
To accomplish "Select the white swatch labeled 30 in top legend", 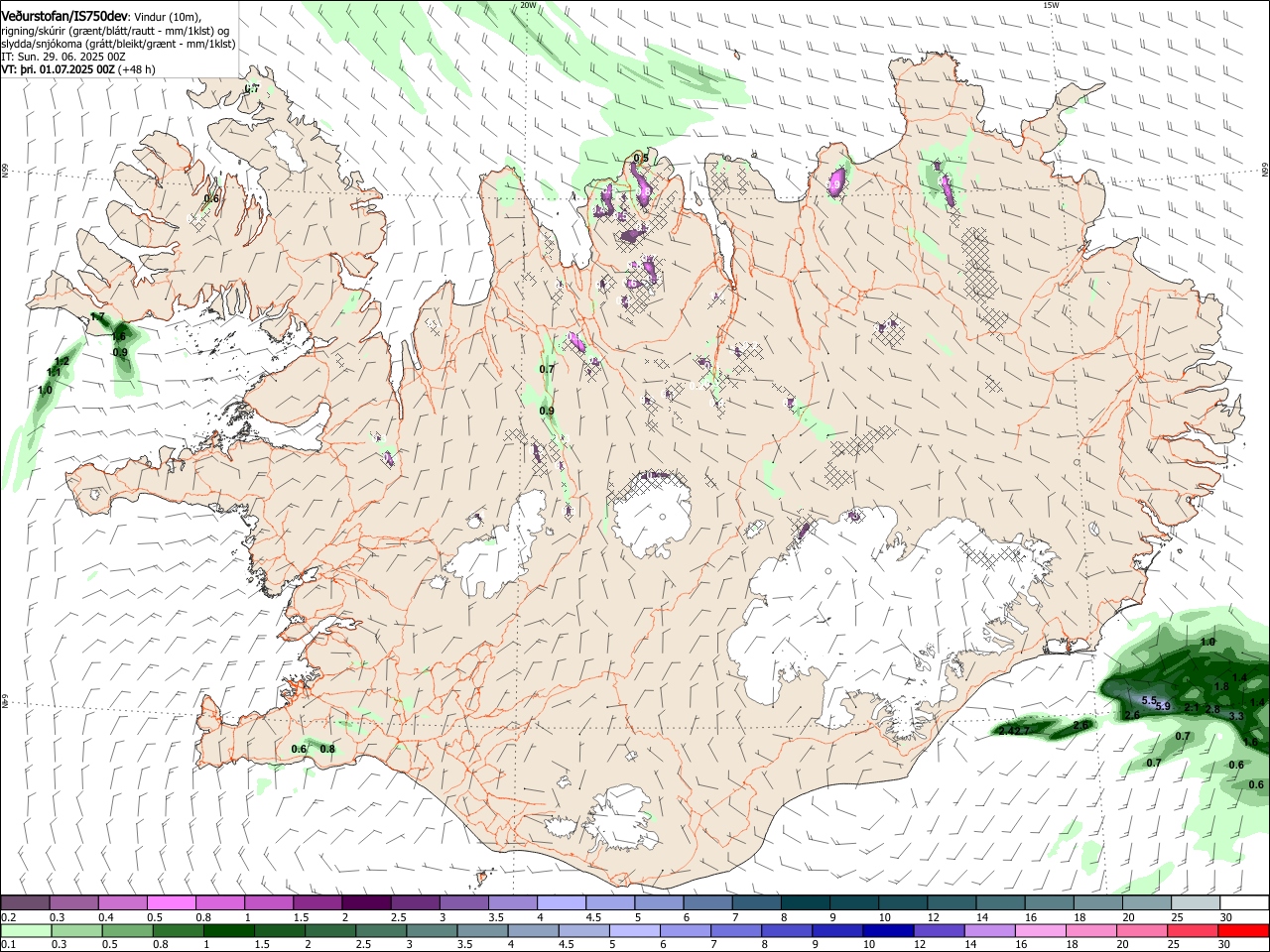I will tap(1243, 903).
